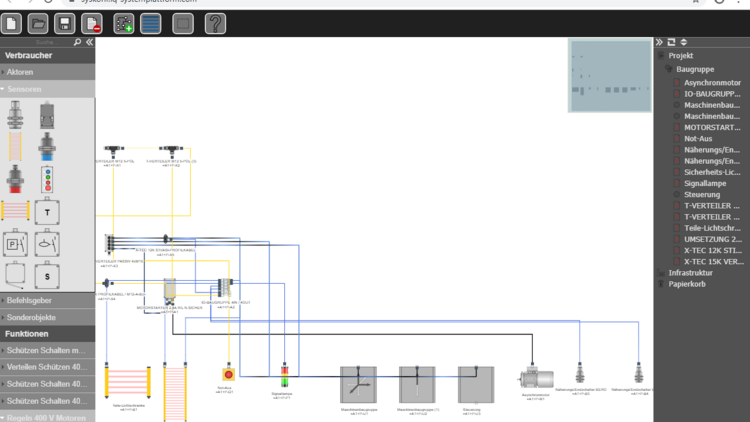Choose the 'T' box component in the palette
The image size is (750, 422).
[x=47, y=211]
